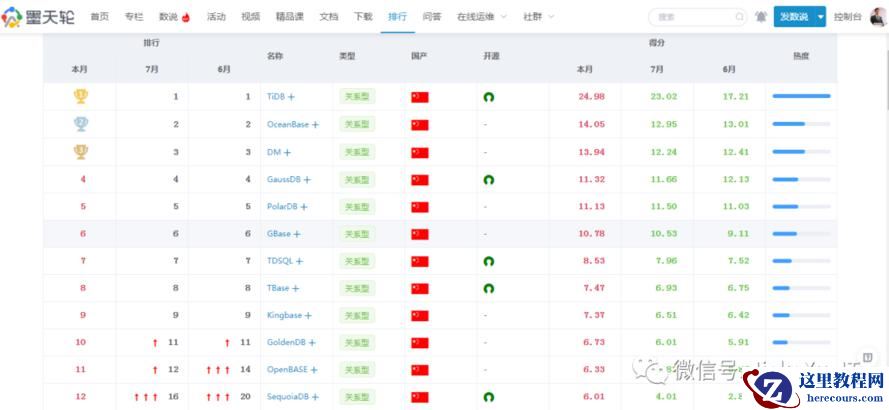Open the 文档 nav item

[329, 17]
